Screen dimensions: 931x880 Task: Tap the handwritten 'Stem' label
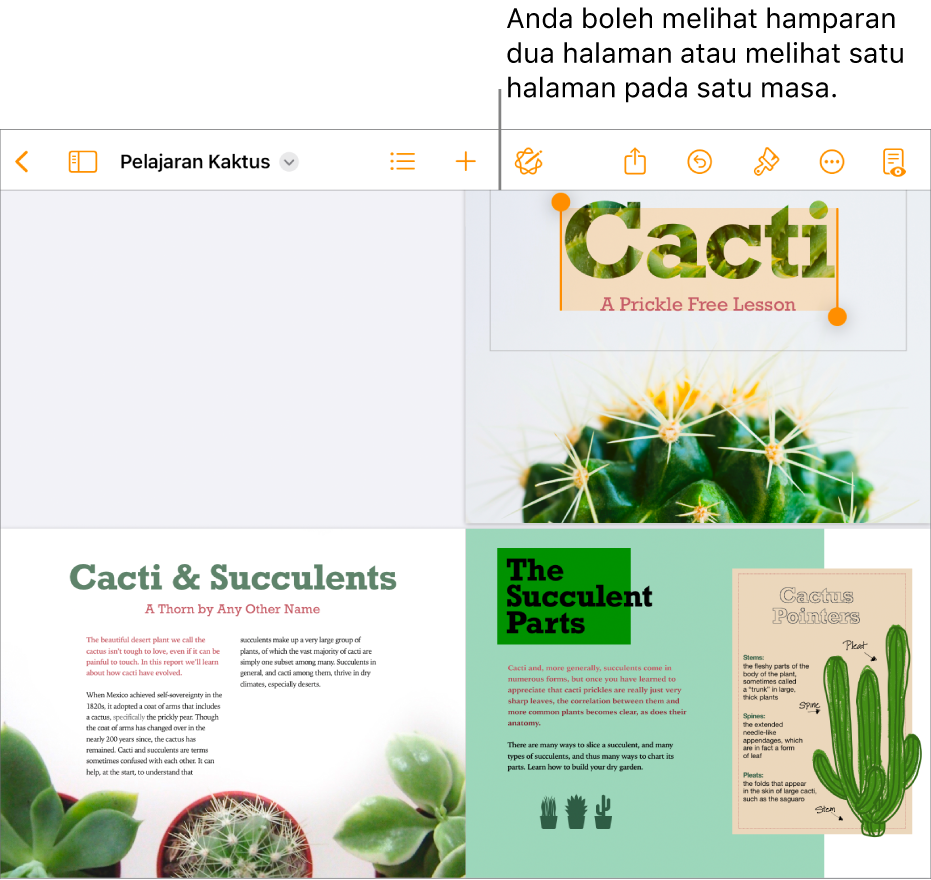click(825, 809)
